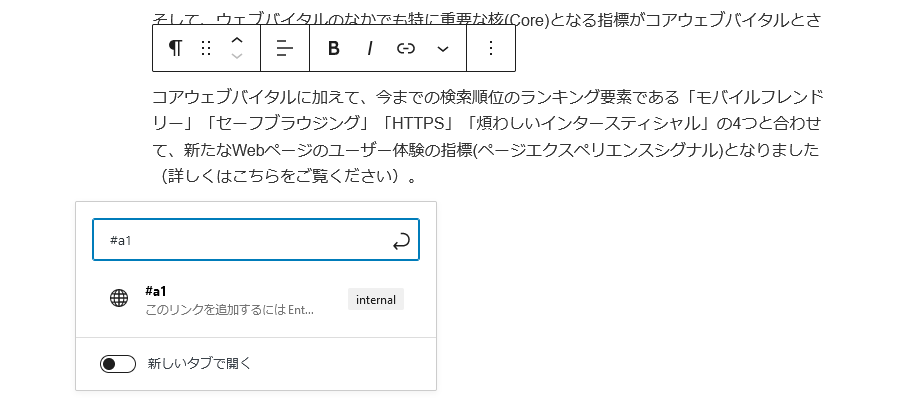This screenshot has width=900, height=412.
Task: Click the globe icon beside #a1 suggestion
Action: [119, 298]
